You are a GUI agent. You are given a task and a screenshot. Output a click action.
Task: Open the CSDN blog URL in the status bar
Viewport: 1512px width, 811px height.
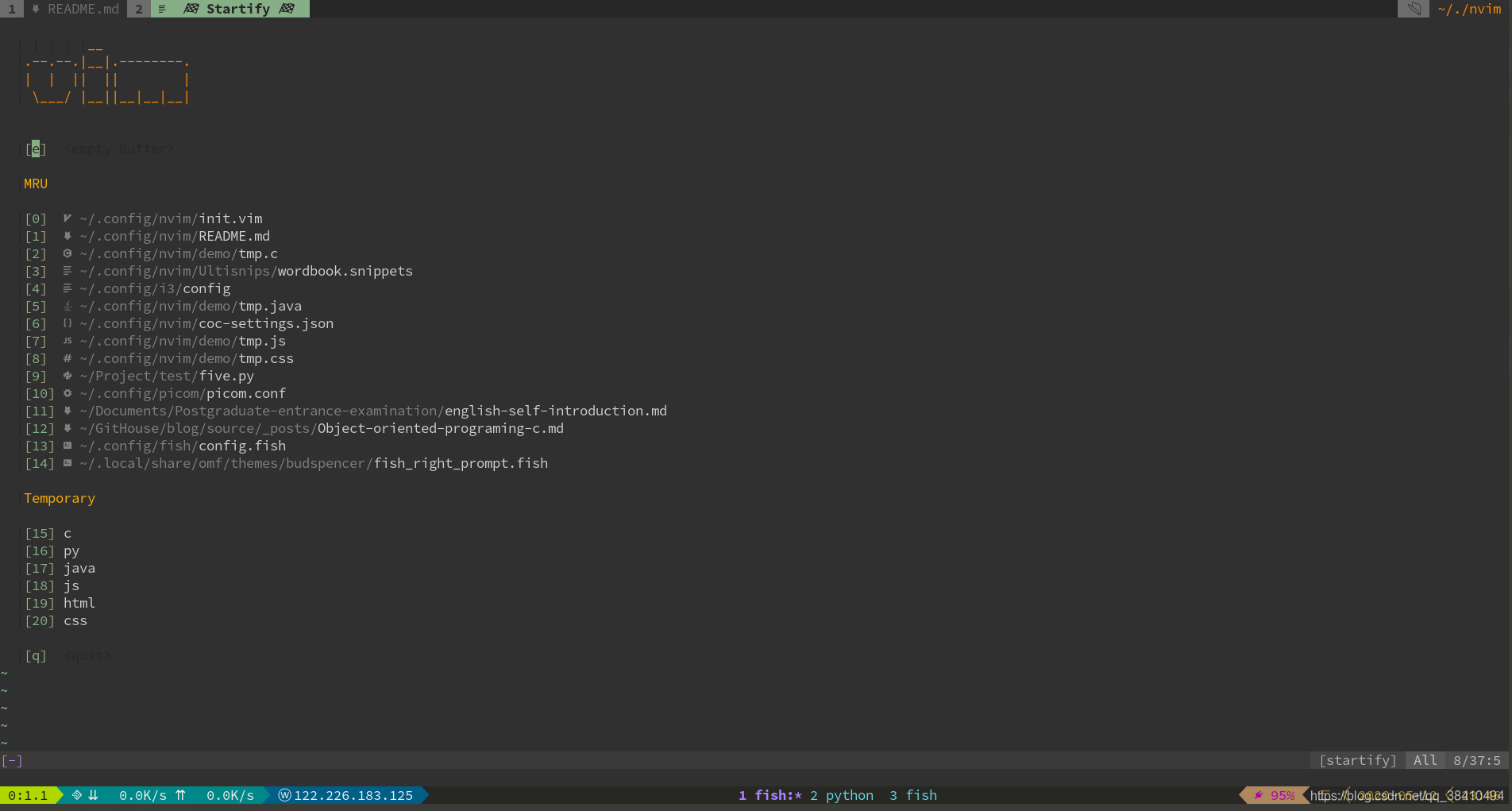[x=1406, y=794]
